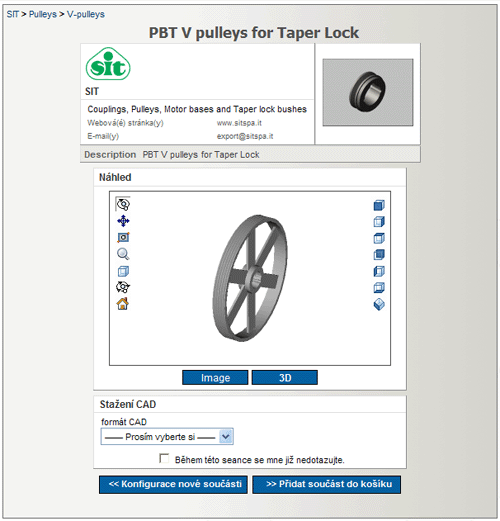
Task: Select the magnifying glass zoom tool
Action: click(x=123, y=254)
